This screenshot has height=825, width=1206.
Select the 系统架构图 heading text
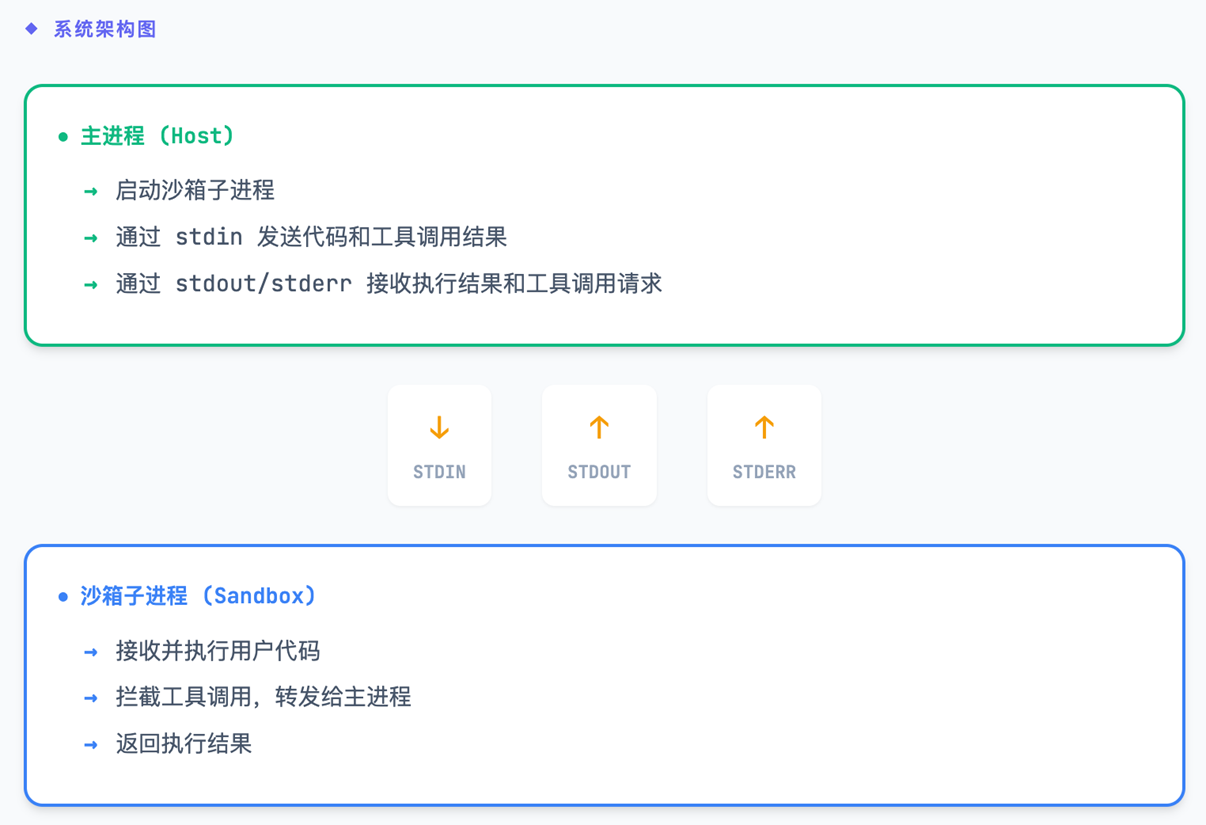pyautogui.click(x=105, y=29)
